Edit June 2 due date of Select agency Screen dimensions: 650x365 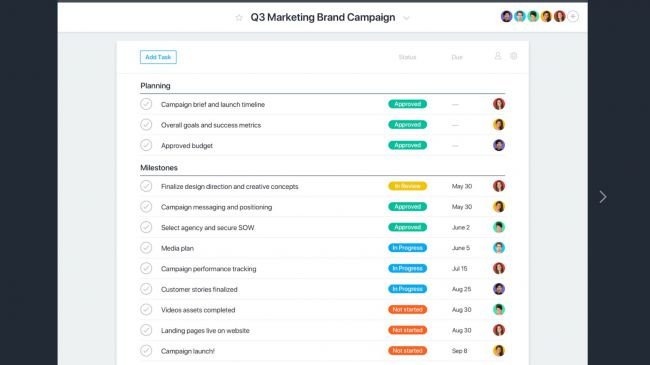pos(461,227)
